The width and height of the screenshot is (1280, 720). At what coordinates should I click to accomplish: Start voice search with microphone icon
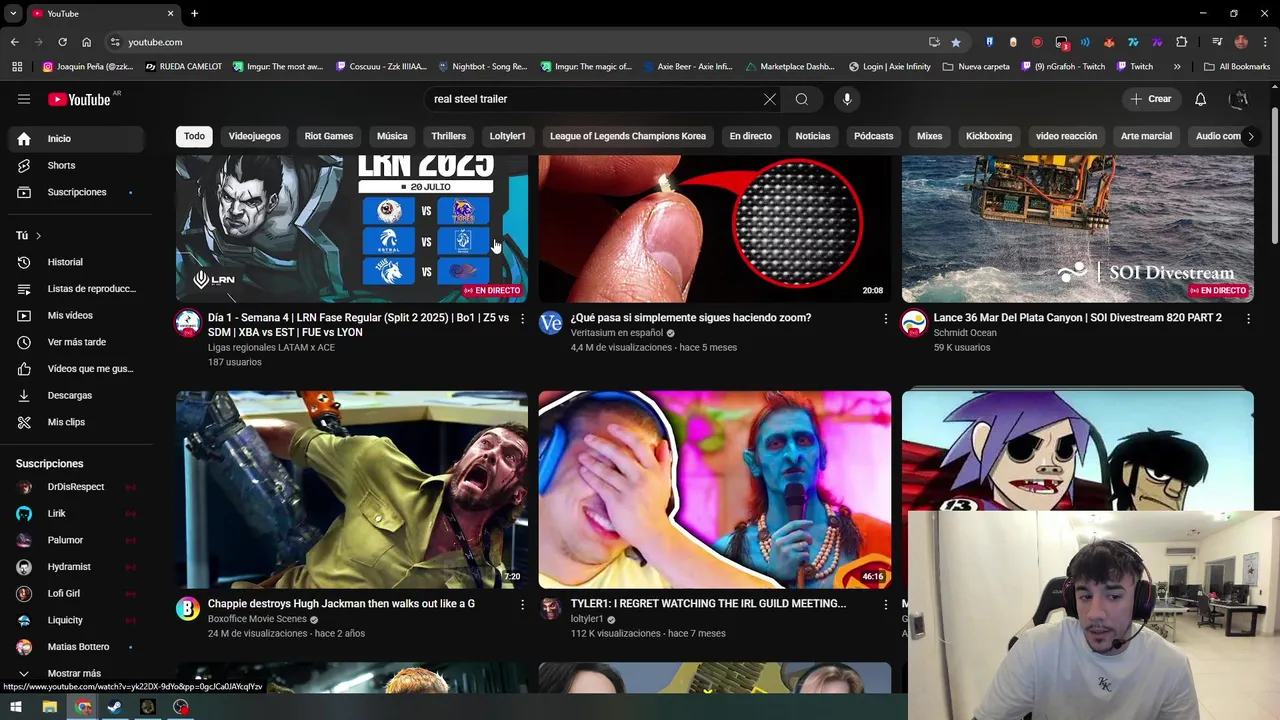[x=847, y=99]
